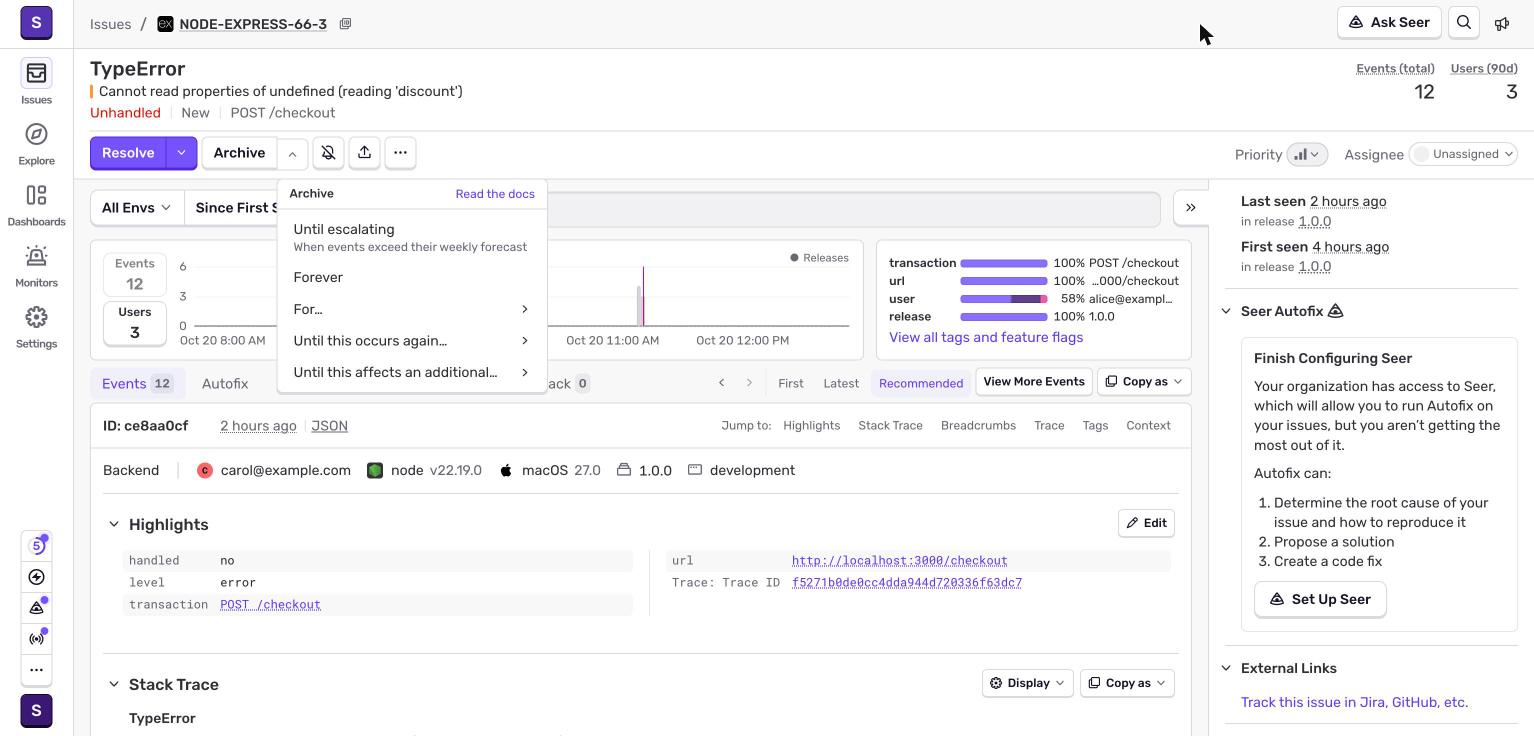
Task: Click the megaphone announcements icon
Action: point(1502,23)
